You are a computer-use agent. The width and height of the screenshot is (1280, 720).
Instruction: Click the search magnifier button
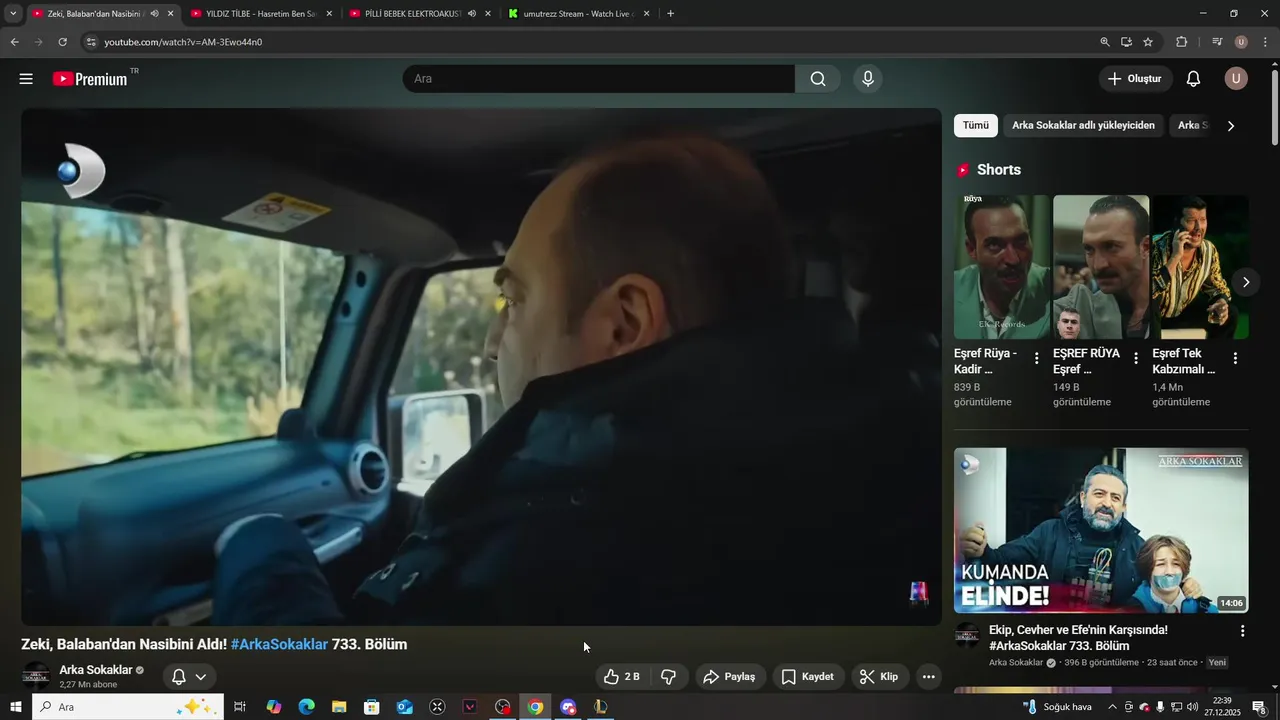[x=818, y=79]
